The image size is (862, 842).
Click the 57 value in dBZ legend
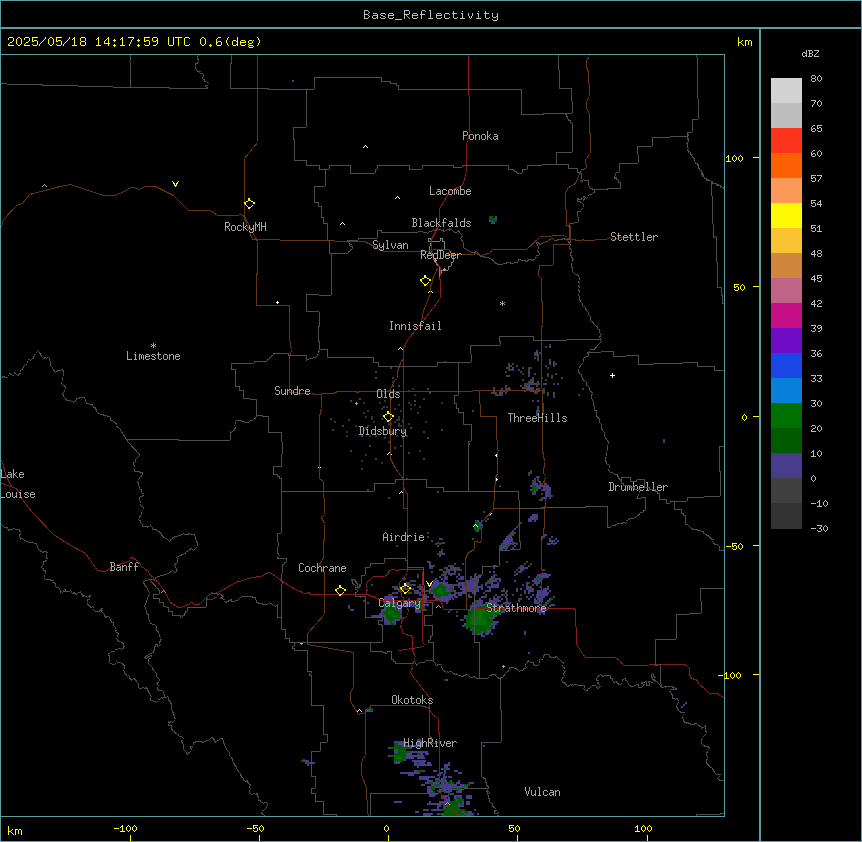[x=816, y=179]
